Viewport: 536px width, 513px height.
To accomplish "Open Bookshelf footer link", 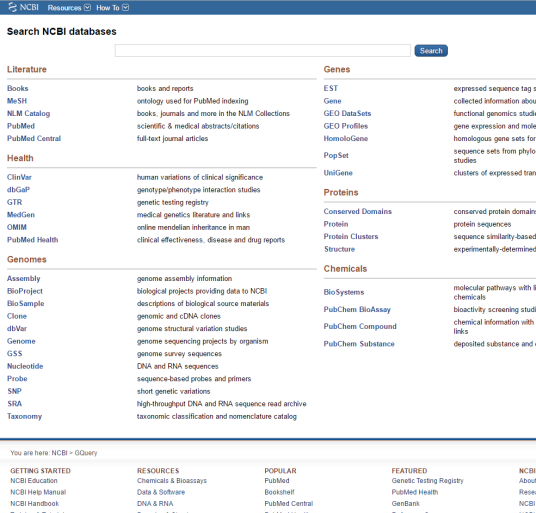I will 279,492.
